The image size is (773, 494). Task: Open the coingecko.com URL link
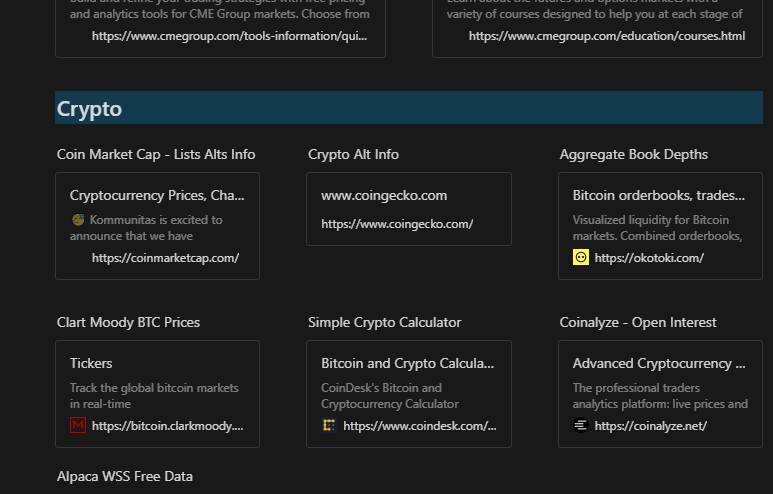(x=397, y=224)
